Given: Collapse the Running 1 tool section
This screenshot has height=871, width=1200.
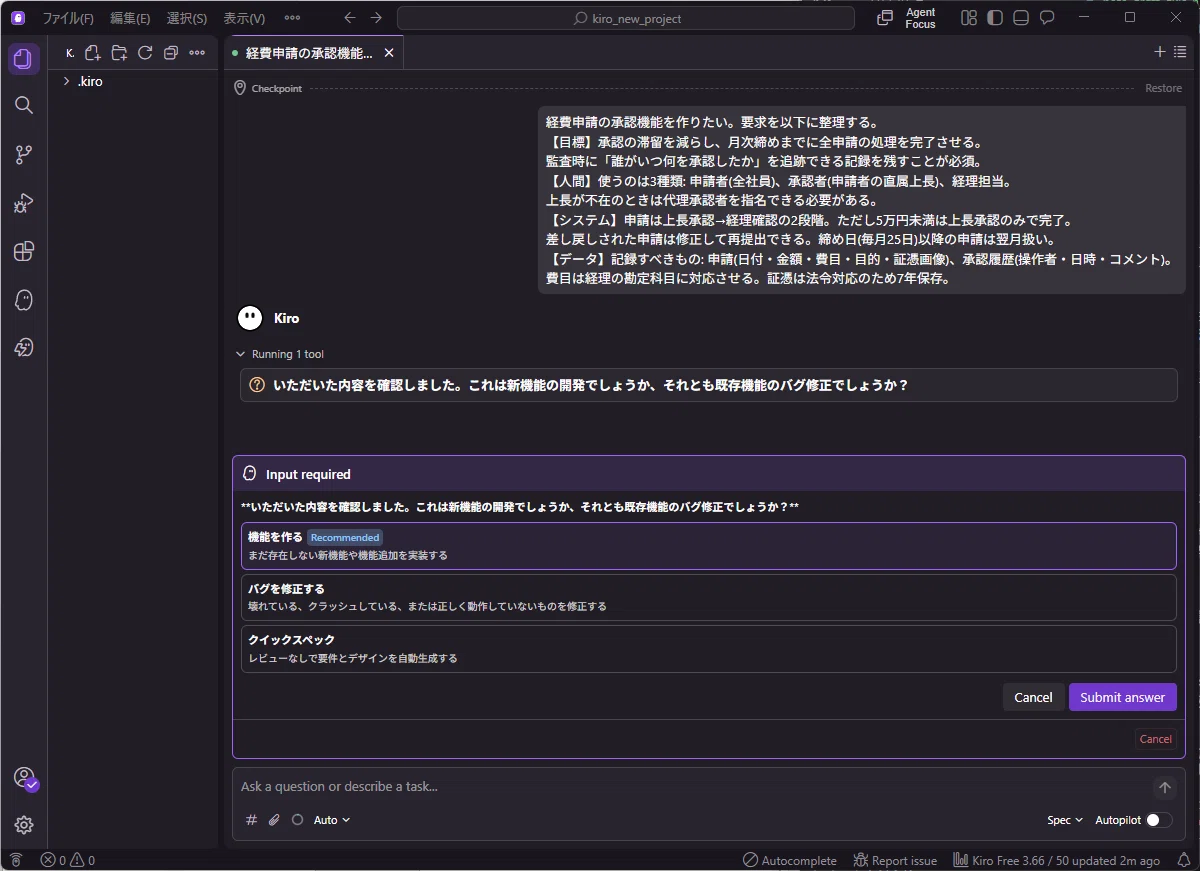Looking at the screenshot, I should click(x=280, y=354).
